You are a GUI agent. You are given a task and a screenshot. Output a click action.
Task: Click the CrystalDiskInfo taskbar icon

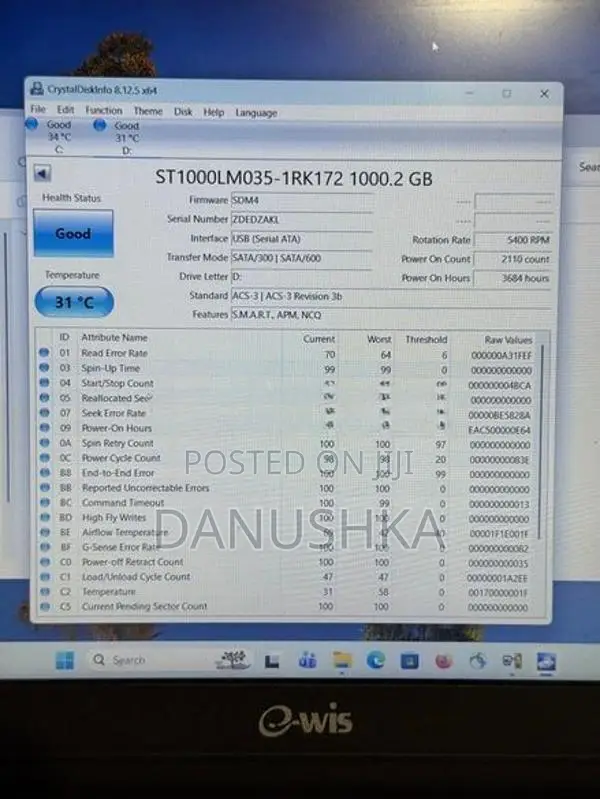pos(546,662)
